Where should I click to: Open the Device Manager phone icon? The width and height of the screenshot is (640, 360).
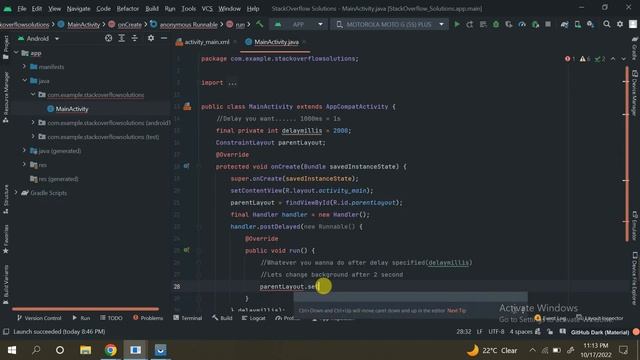click(x=578, y=24)
